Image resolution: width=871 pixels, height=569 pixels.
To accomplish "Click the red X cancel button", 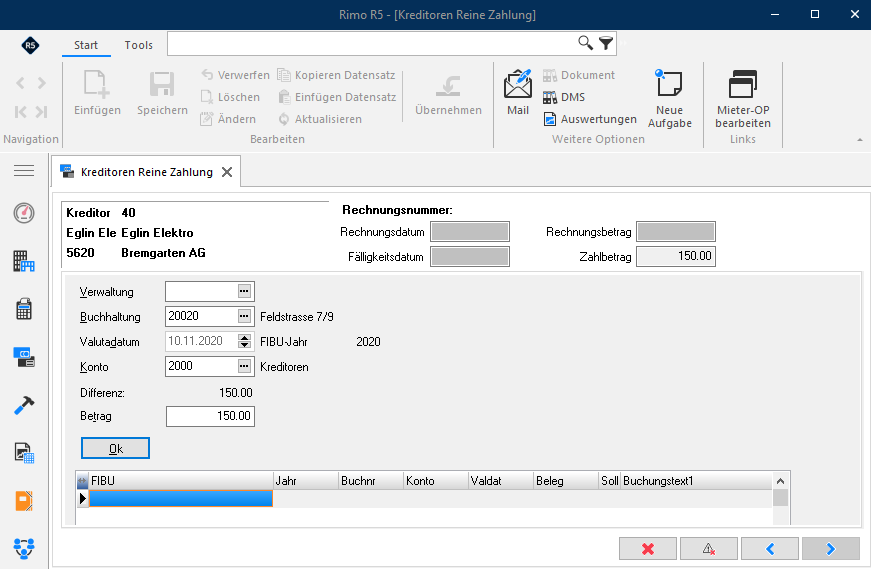I will [x=648, y=549].
